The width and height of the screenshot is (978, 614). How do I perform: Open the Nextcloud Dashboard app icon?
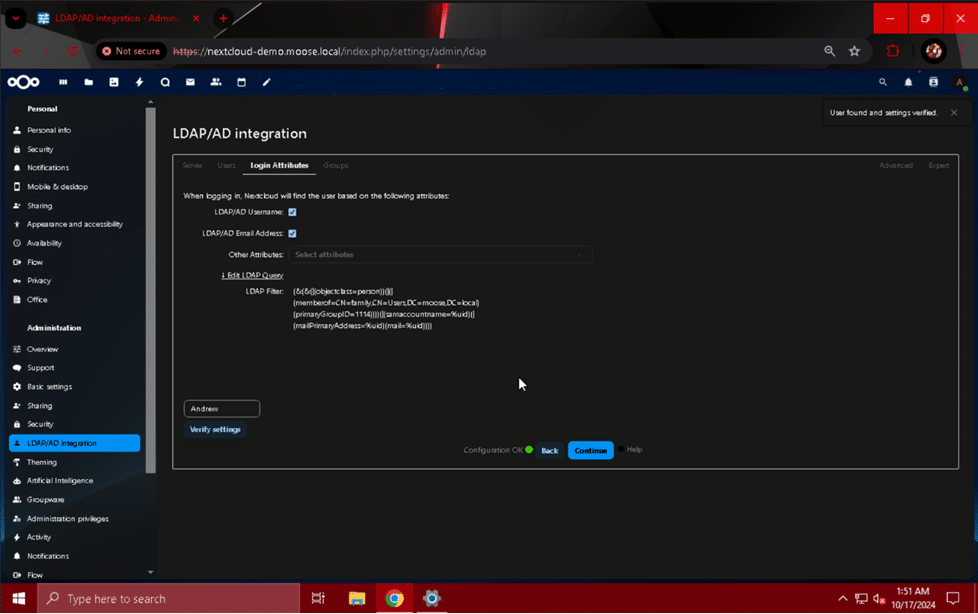pos(63,82)
